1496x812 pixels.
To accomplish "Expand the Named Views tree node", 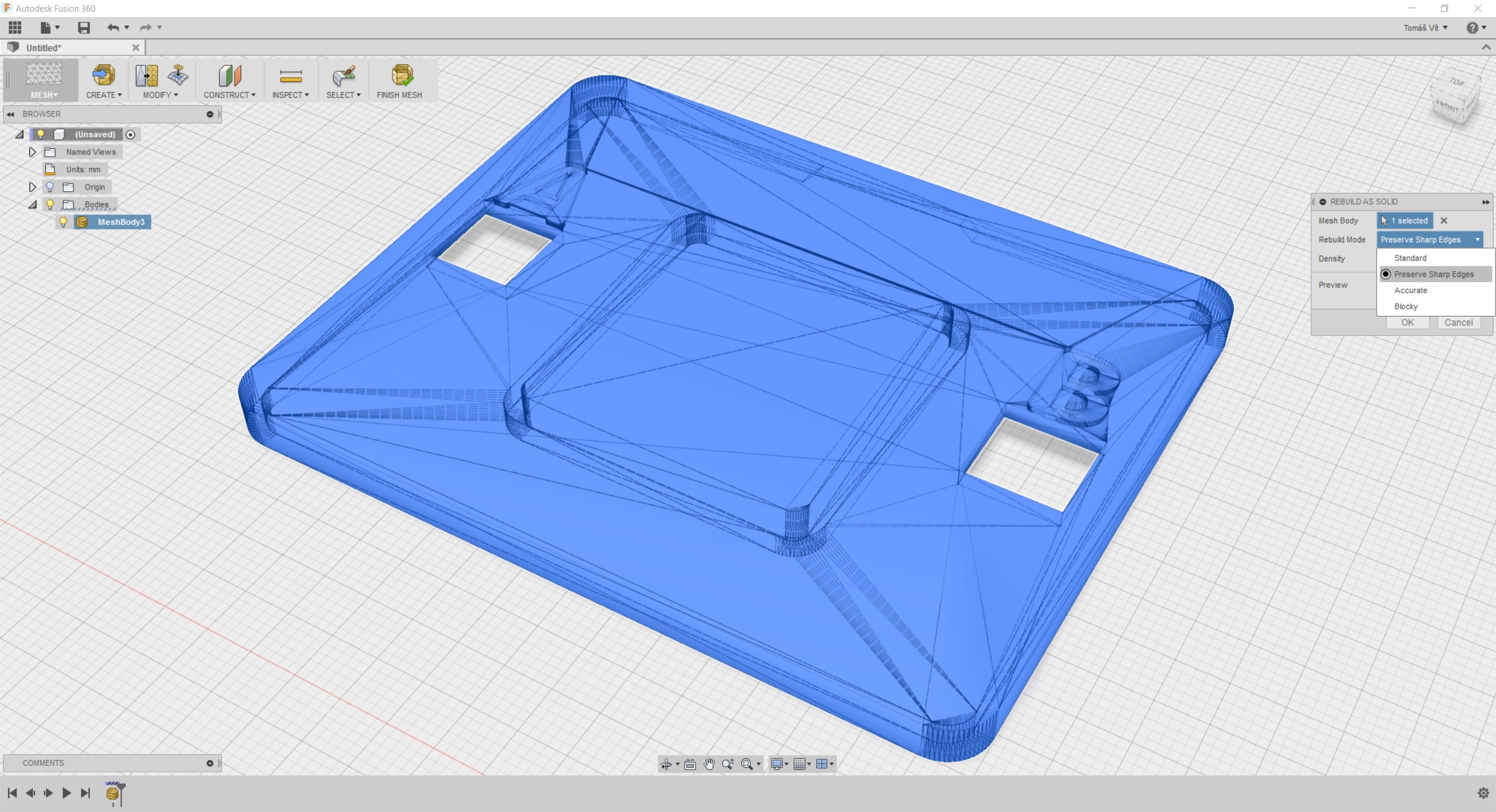I will 33,152.
